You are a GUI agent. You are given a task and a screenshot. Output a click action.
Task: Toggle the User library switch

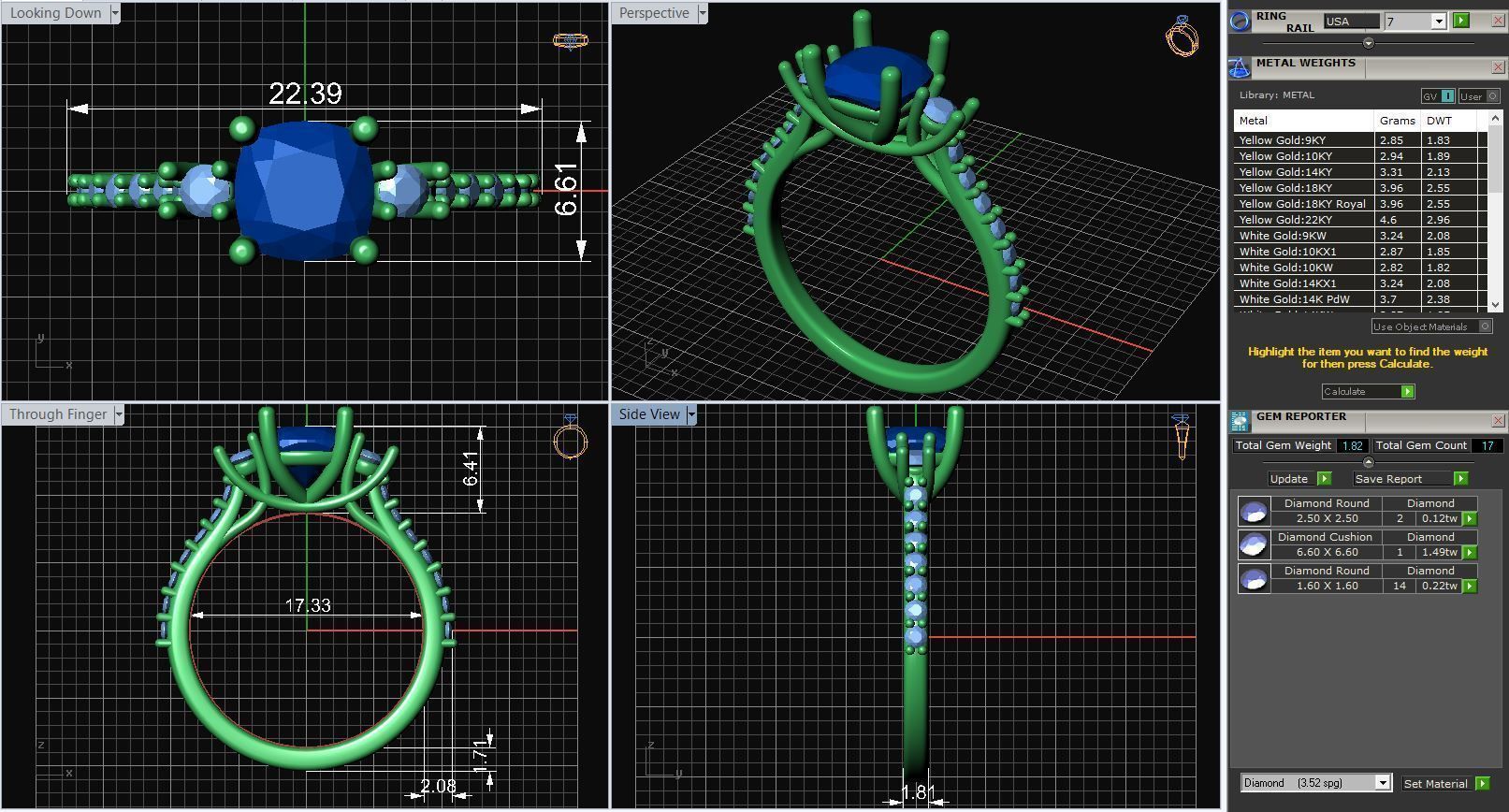click(x=1479, y=96)
